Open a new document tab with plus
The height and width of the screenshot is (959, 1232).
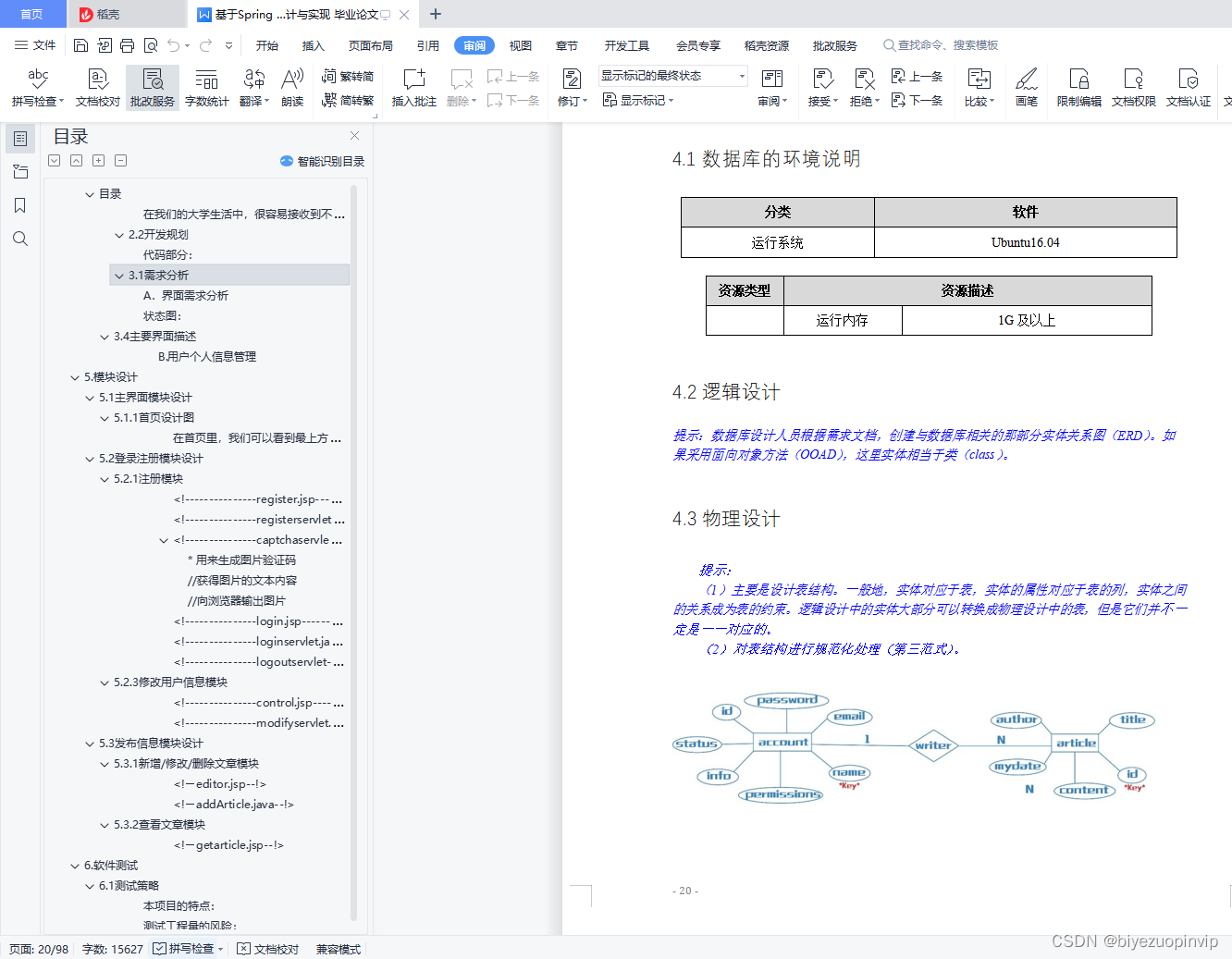coord(436,14)
